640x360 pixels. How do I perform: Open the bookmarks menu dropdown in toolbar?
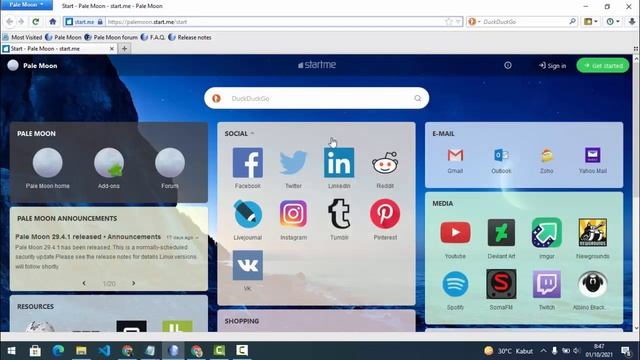point(591,22)
